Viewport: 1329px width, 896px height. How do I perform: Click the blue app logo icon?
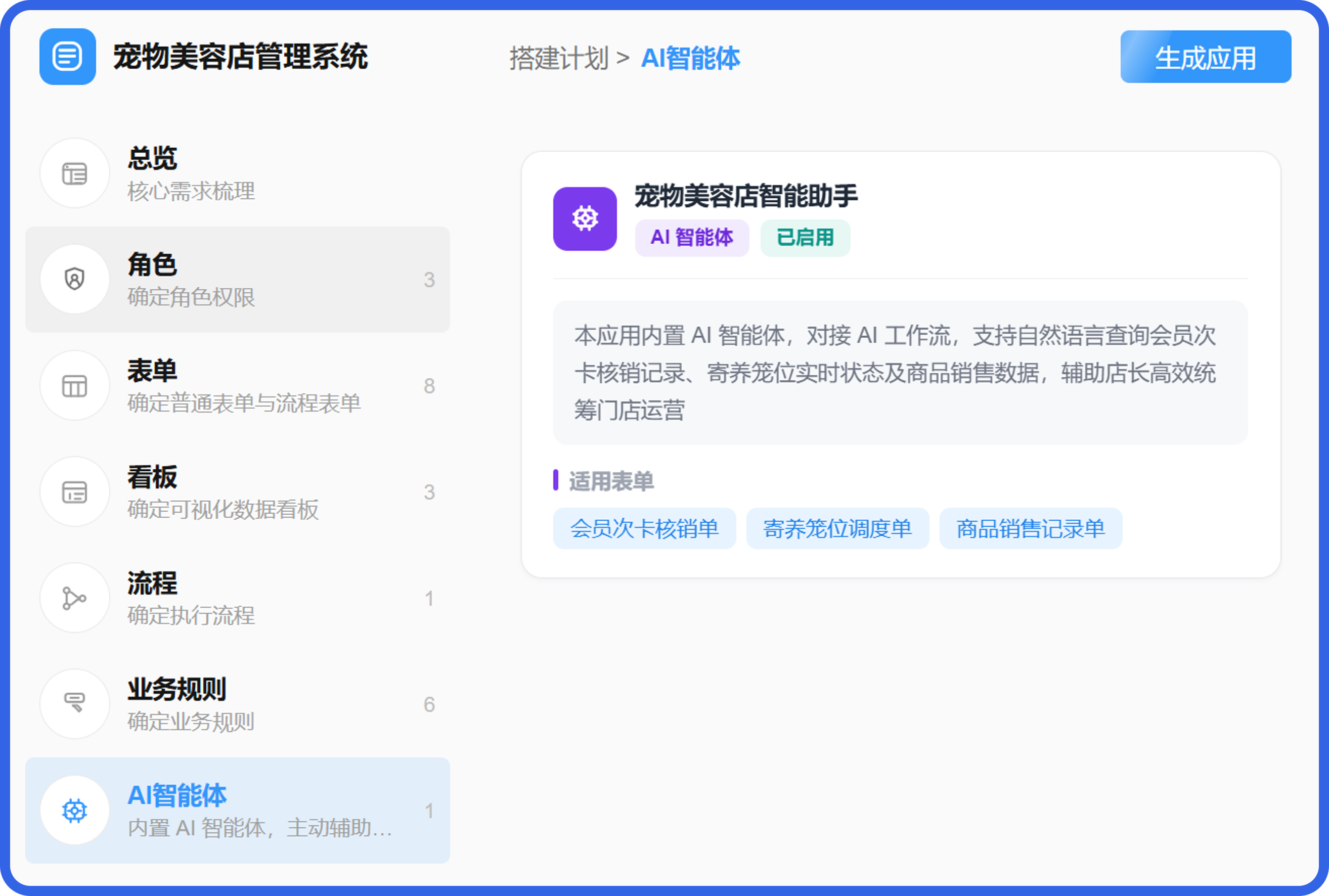(67, 57)
